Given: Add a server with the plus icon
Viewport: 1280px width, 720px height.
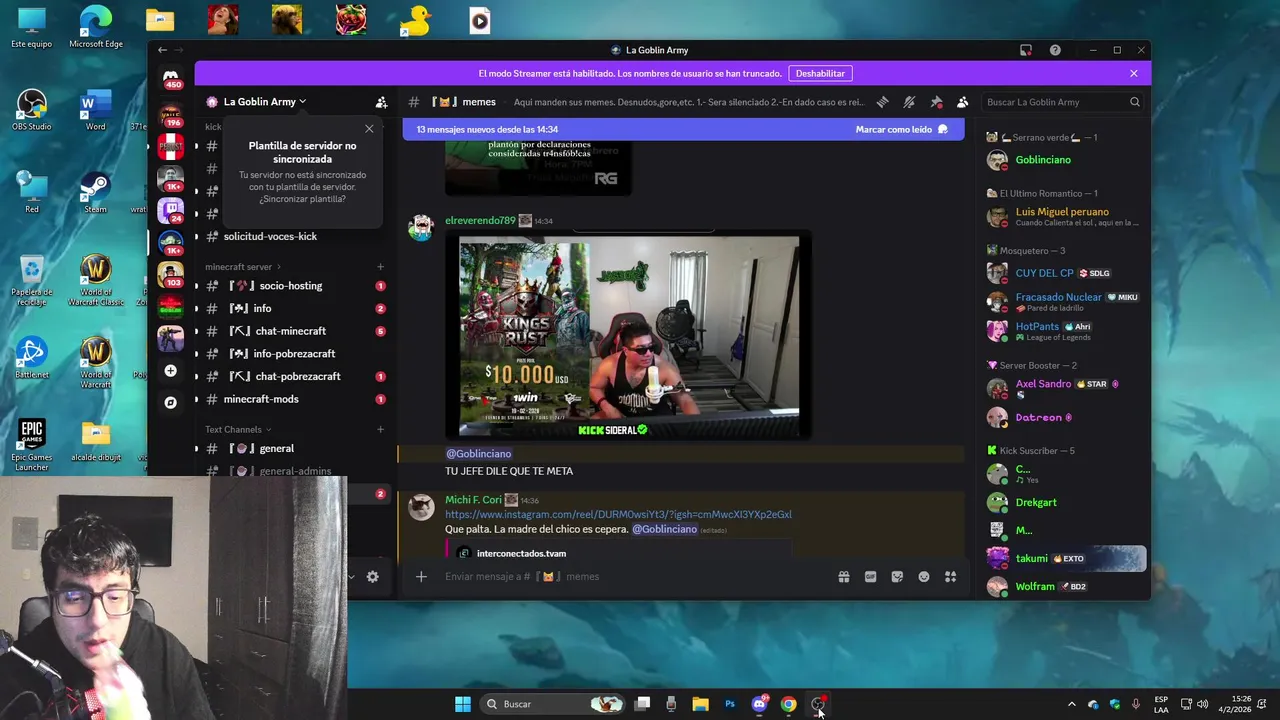Looking at the screenshot, I should 170,371.
